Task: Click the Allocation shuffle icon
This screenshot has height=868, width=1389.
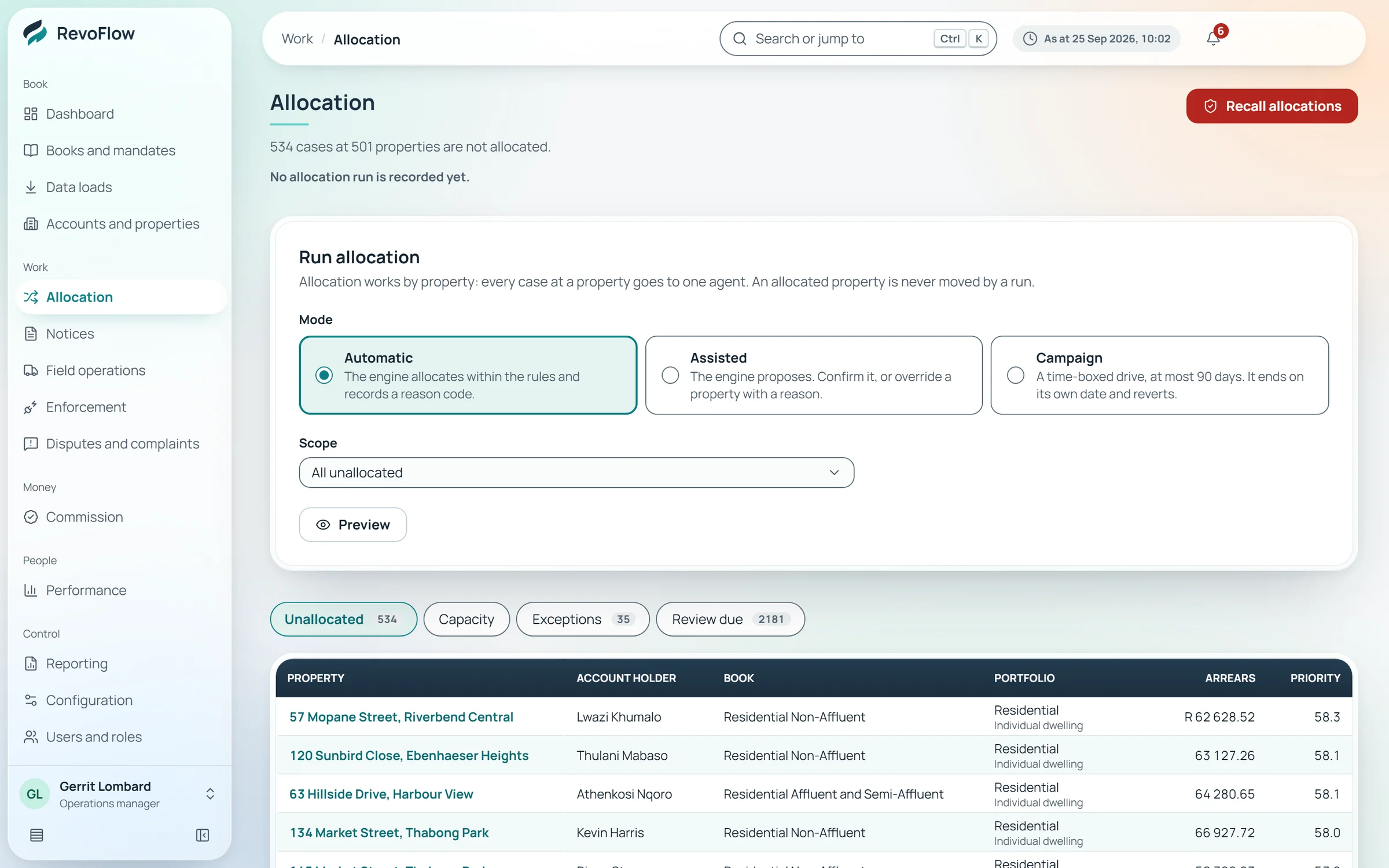Action: [31, 297]
